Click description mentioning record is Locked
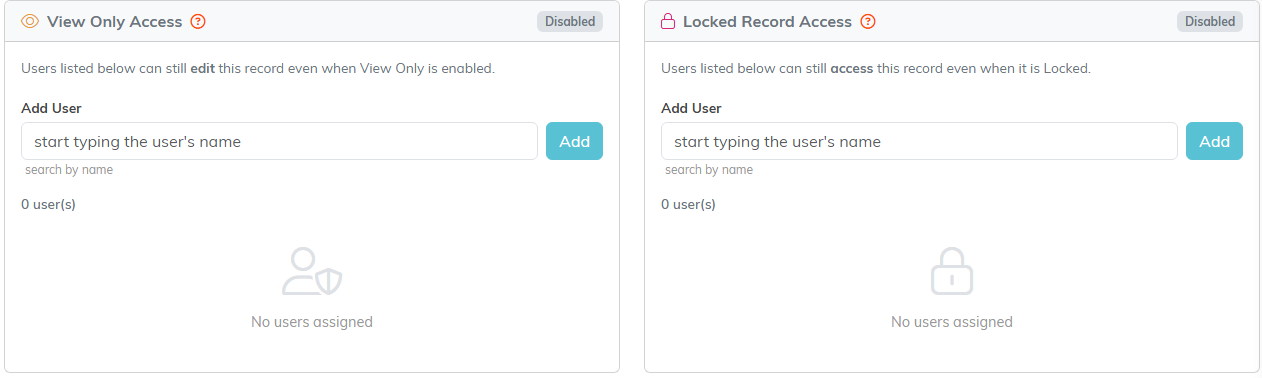1262x378 pixels. pos(876,69)
